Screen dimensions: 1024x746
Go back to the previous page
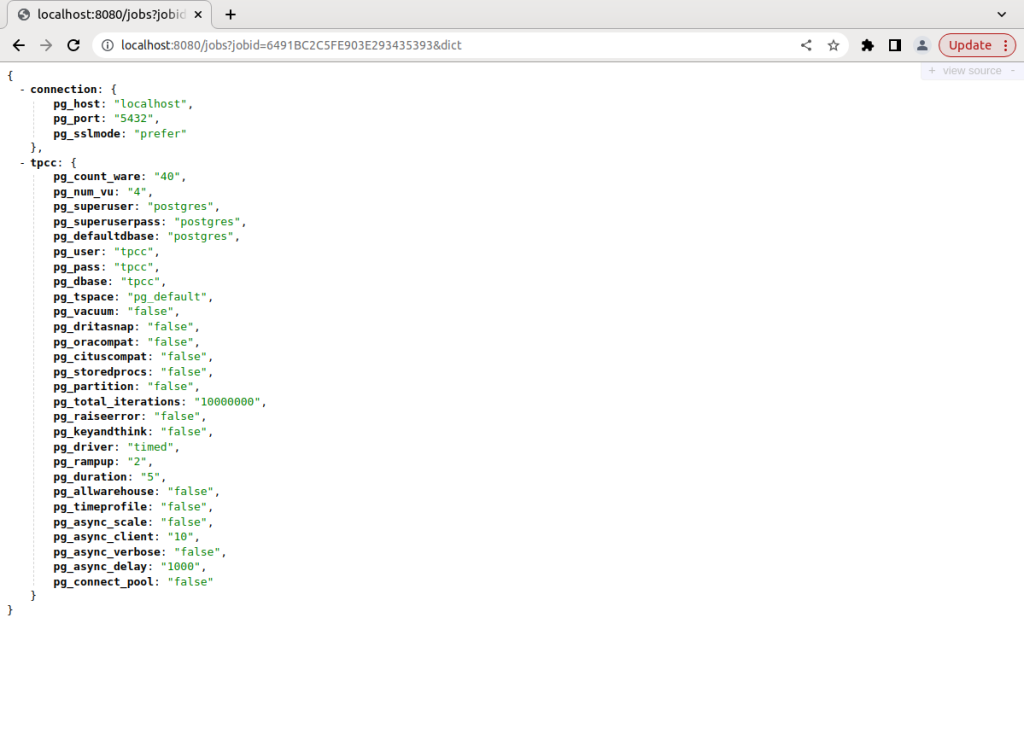tap(19, 45)
